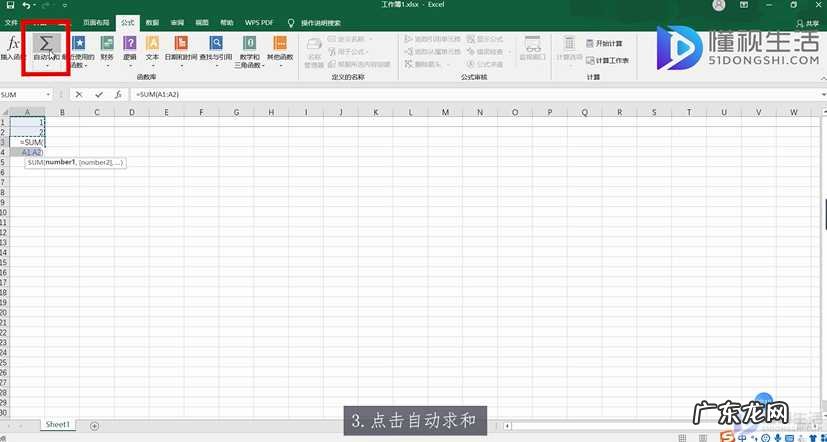Select the Sheet1 tab
This screenshot has height=442, width=827.
[x=58, y=425]
